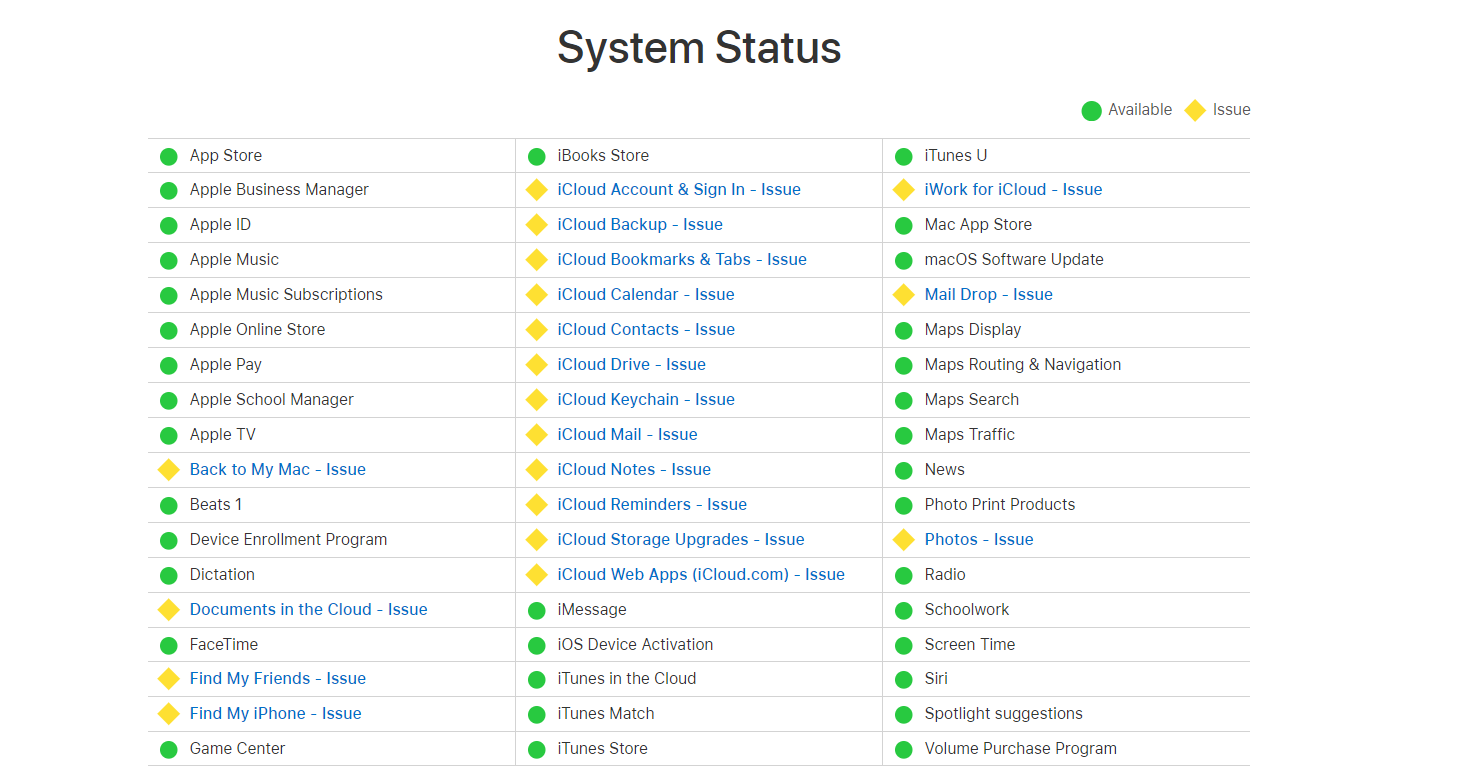The height and width of the screenshot is (775, 1483).
Task: Open the iCloud Notes - Issue link
Action: (x=634, y=470)
